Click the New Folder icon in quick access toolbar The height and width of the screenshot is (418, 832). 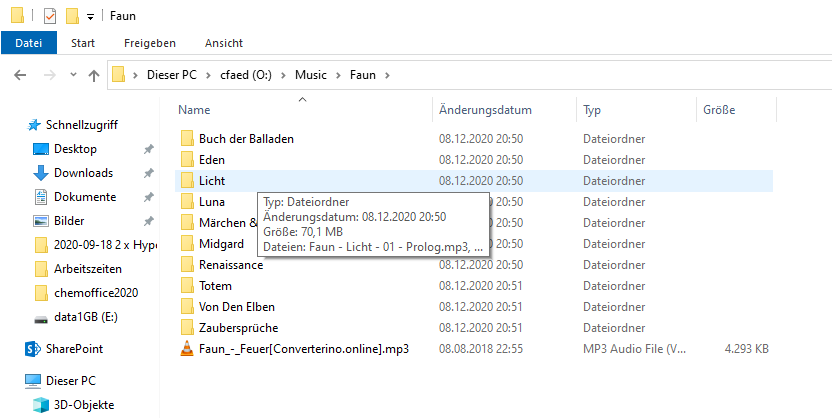click(x=72, y=16)
